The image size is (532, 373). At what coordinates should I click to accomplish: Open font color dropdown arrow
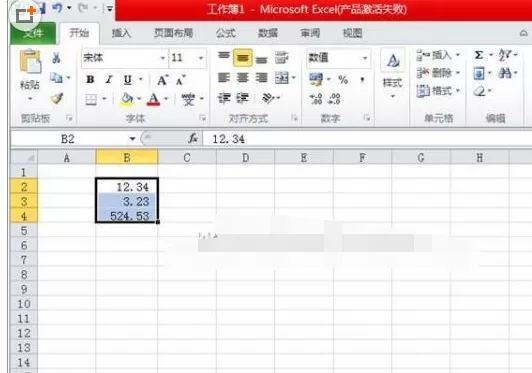[166, 99]
